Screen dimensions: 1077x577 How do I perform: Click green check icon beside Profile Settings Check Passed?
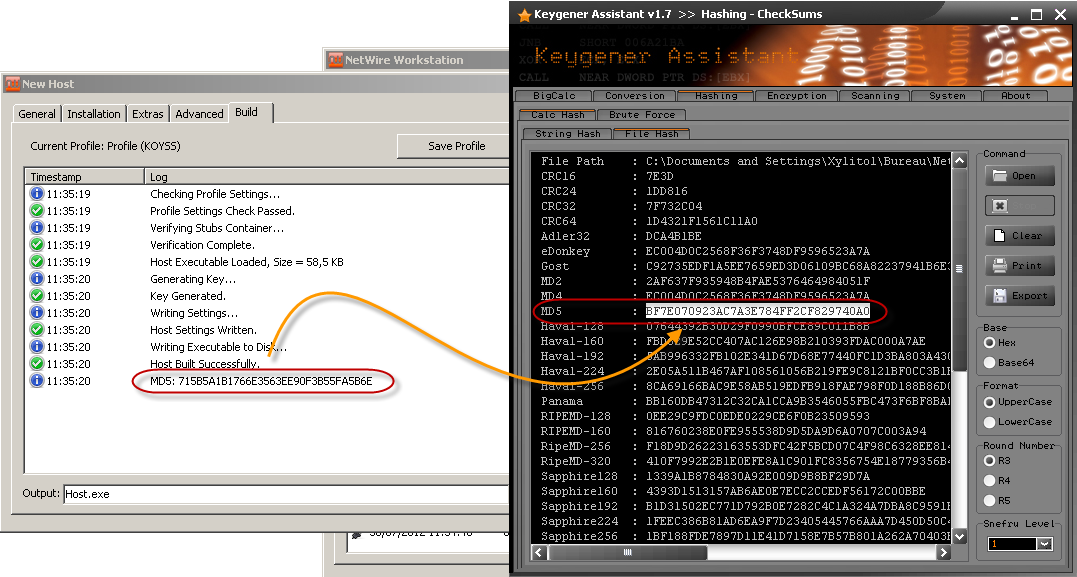coord(36,211)
